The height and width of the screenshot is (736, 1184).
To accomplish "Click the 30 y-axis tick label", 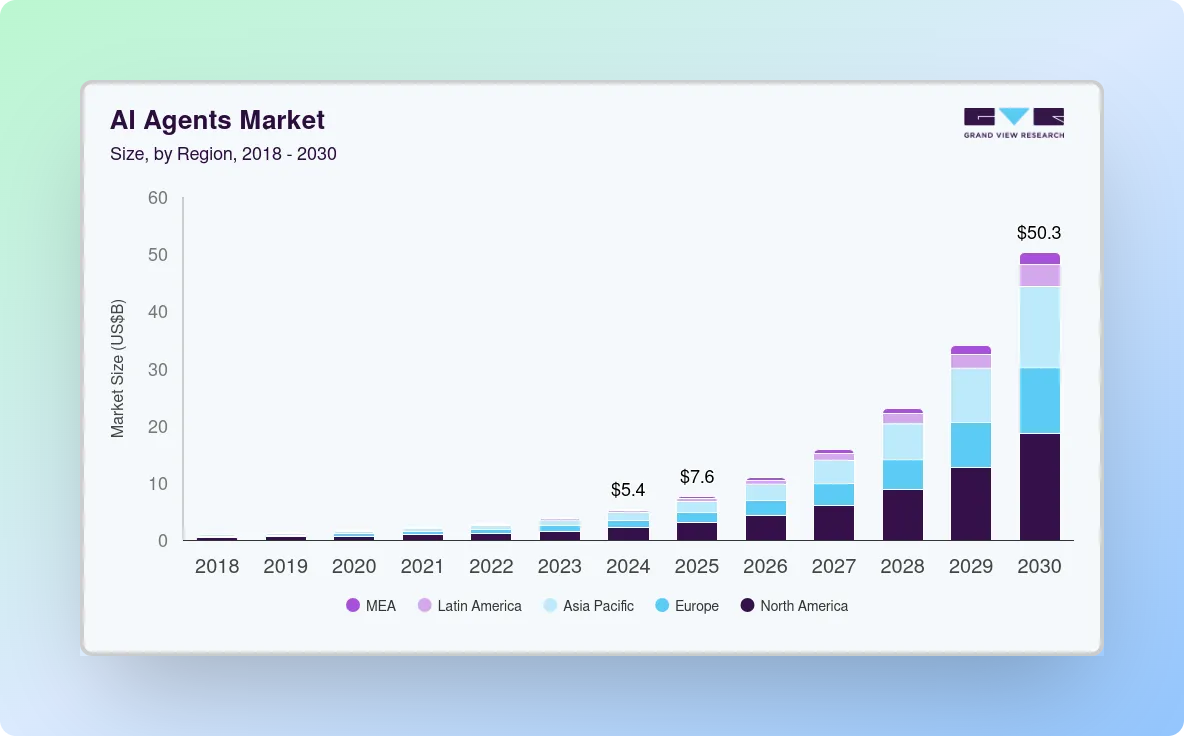I will 158,369.
